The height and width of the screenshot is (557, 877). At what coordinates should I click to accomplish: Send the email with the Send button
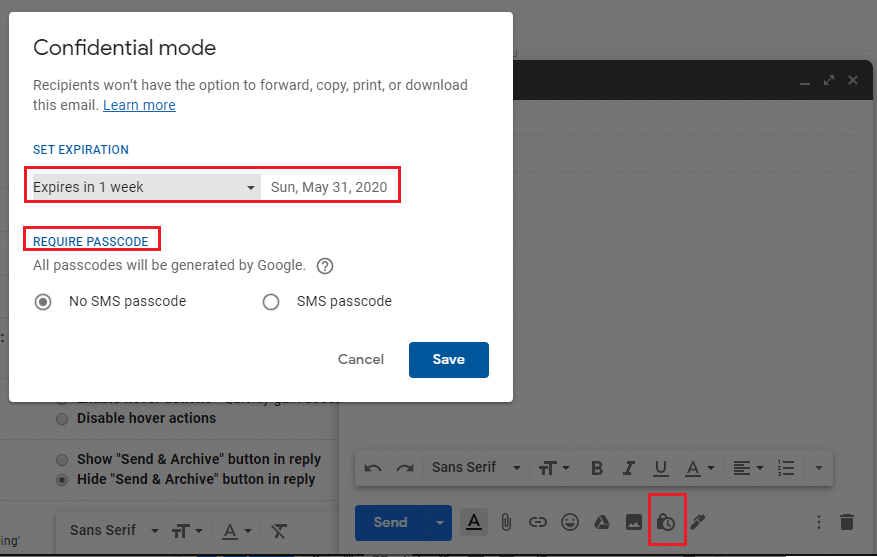coord(391,523)
